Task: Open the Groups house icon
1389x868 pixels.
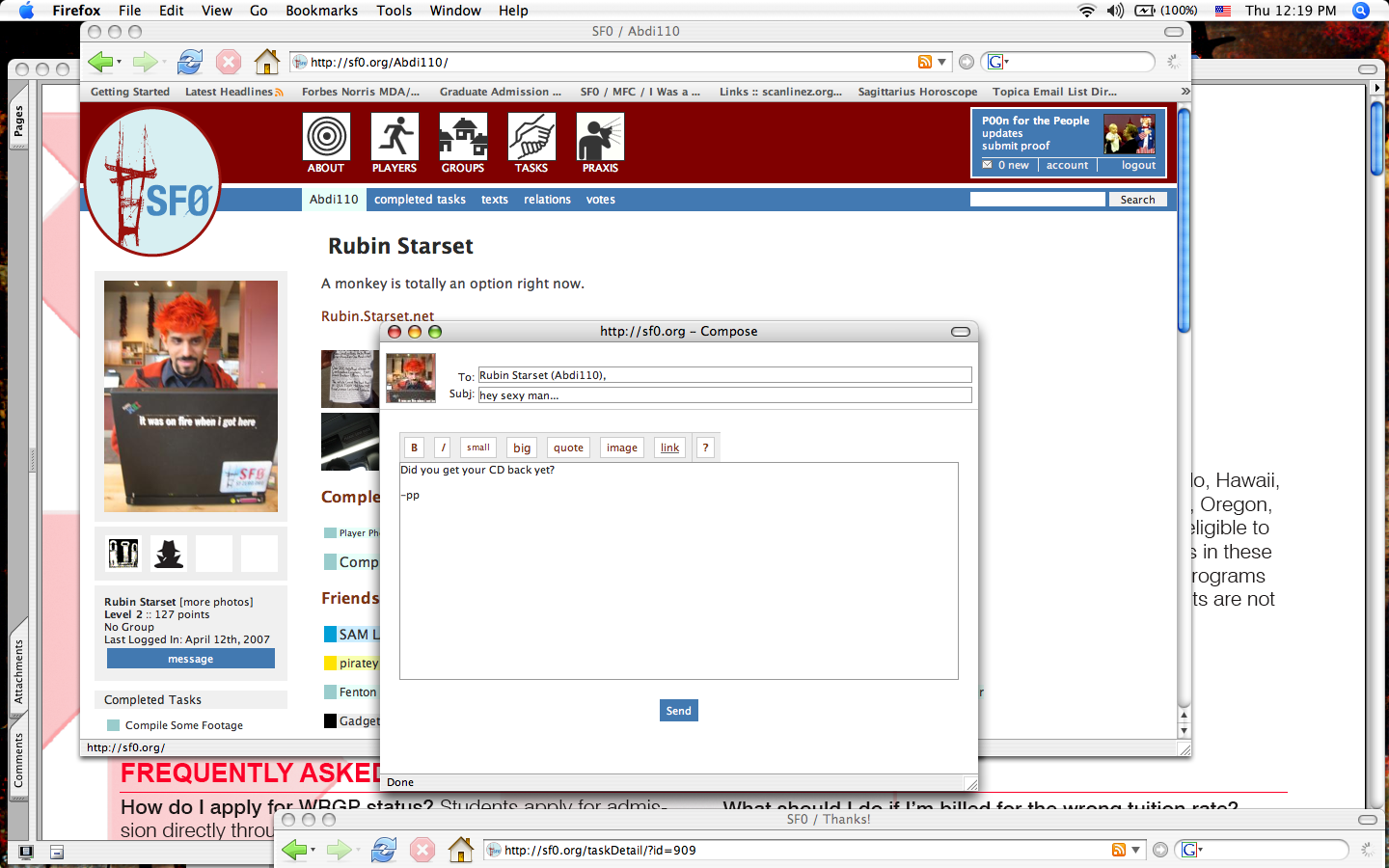Action: coord(463,138)
